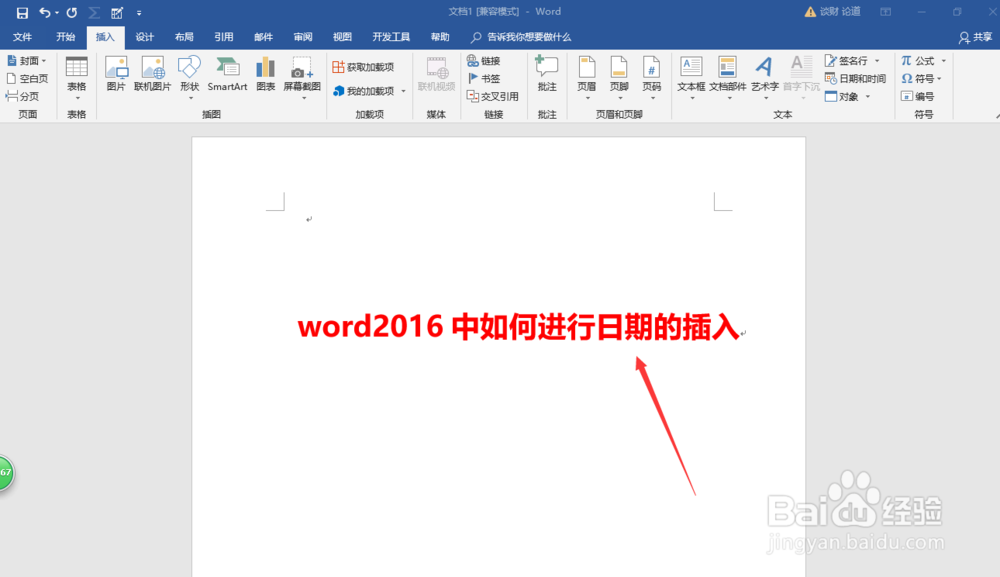Click the 编号 Number button

click(918, 96)
